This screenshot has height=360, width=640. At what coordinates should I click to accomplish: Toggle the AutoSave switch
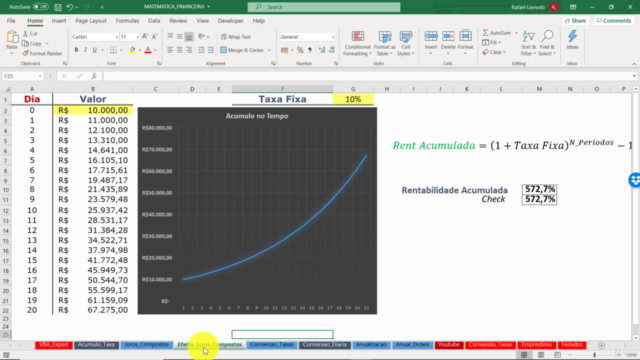click(40, 7)
